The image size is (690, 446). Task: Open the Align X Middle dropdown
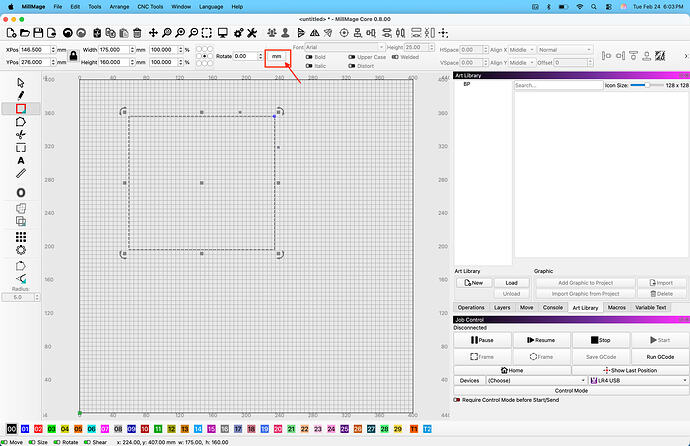point(522,50)
